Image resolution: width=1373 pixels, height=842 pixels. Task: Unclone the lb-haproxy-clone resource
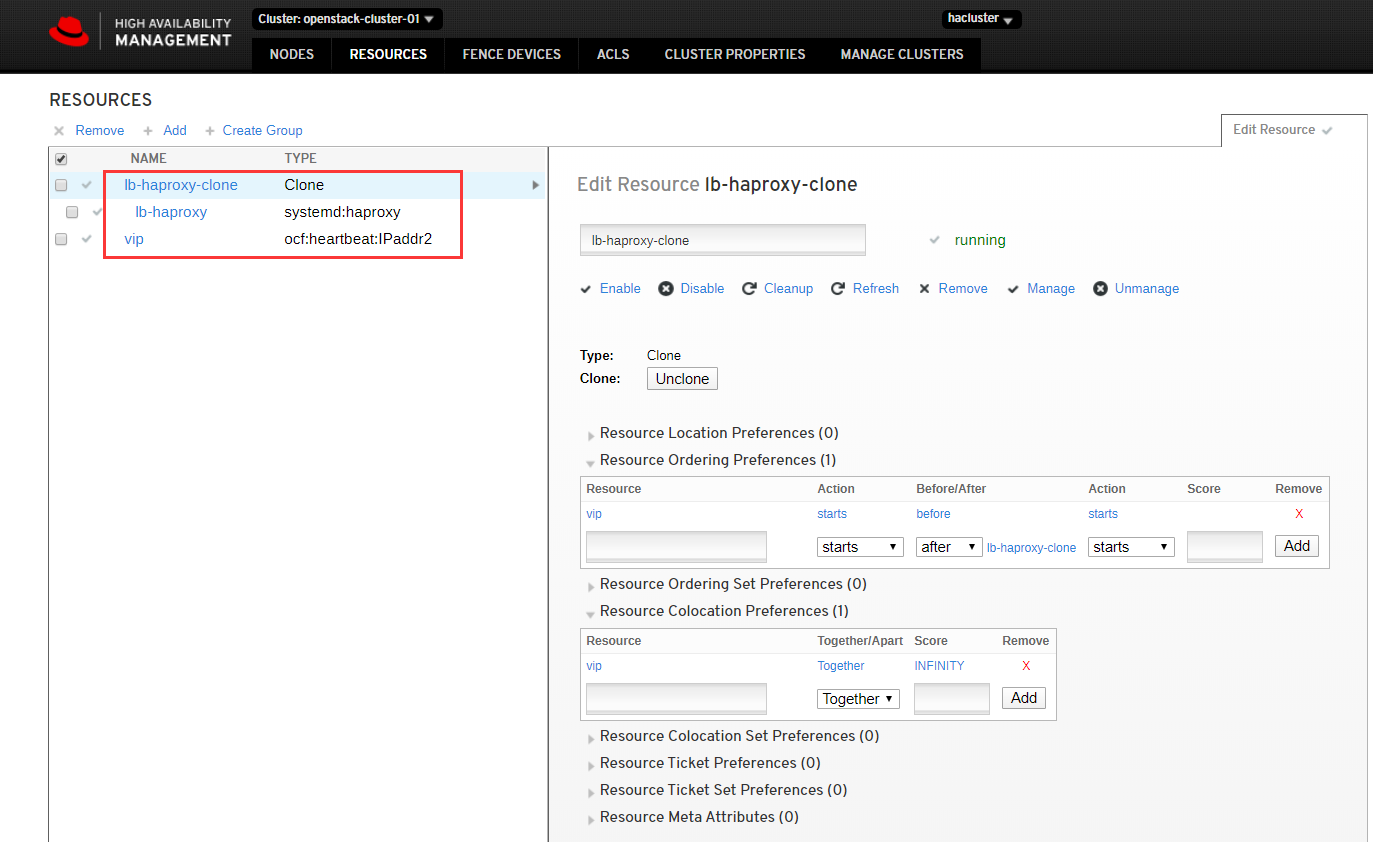[682, 378]
